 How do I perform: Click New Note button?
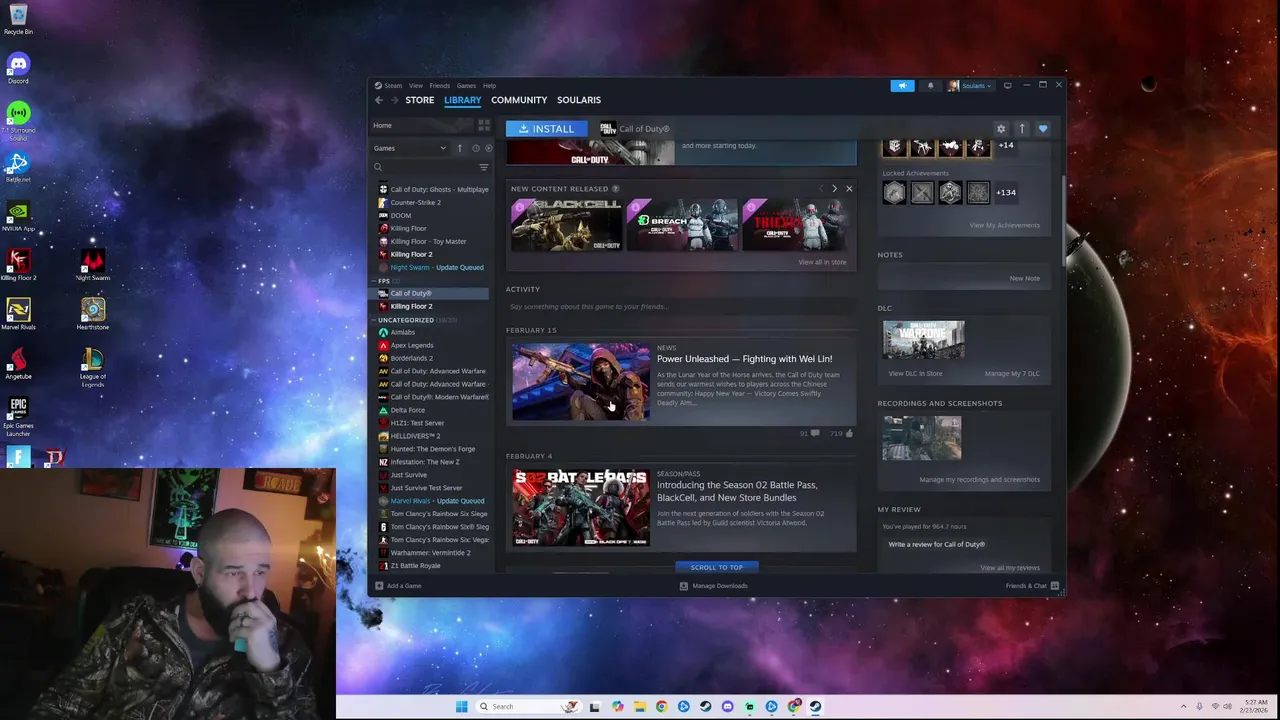click(x=1024, y=278)
